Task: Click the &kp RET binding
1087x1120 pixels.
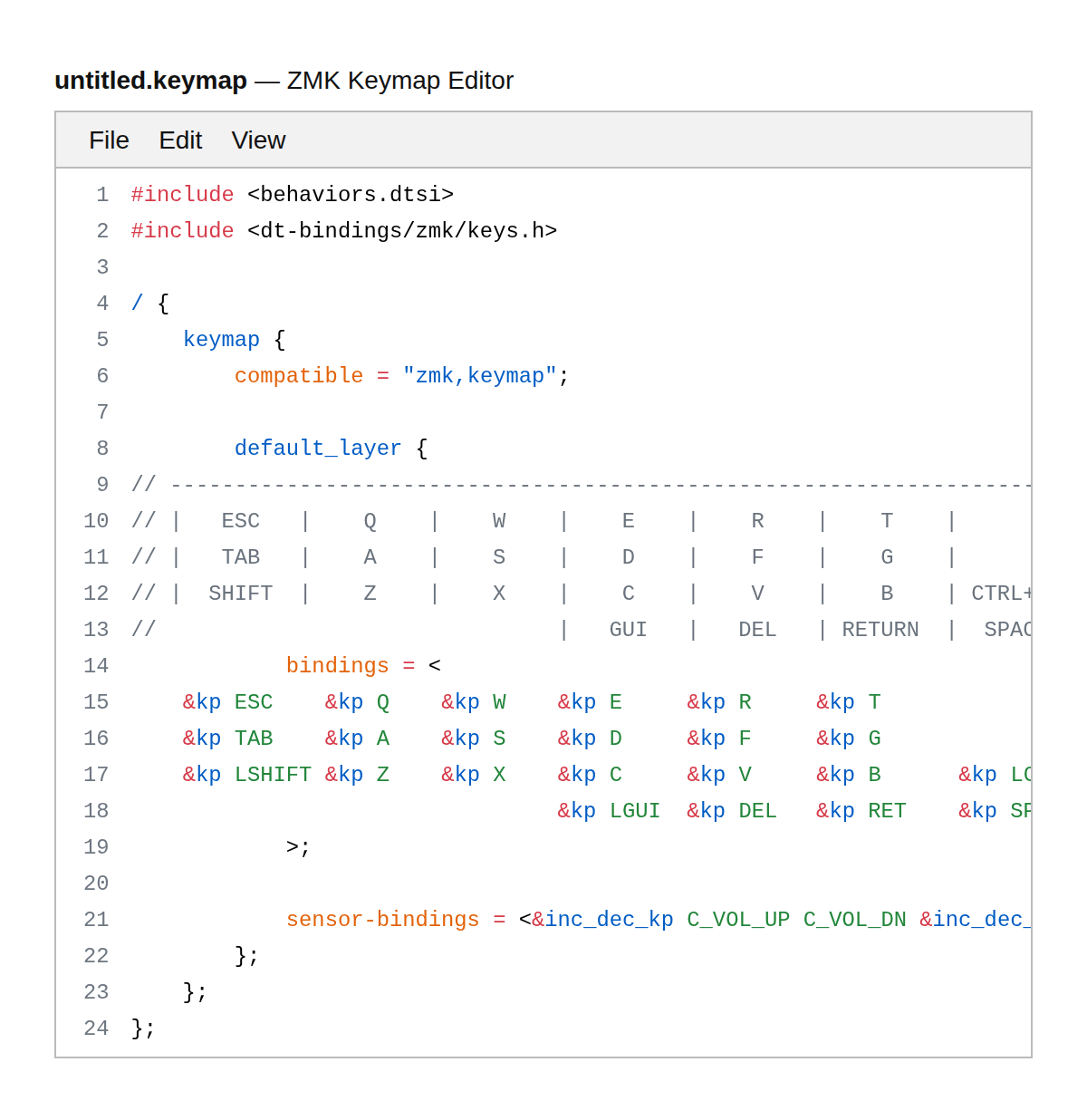Action: (861, 811)
